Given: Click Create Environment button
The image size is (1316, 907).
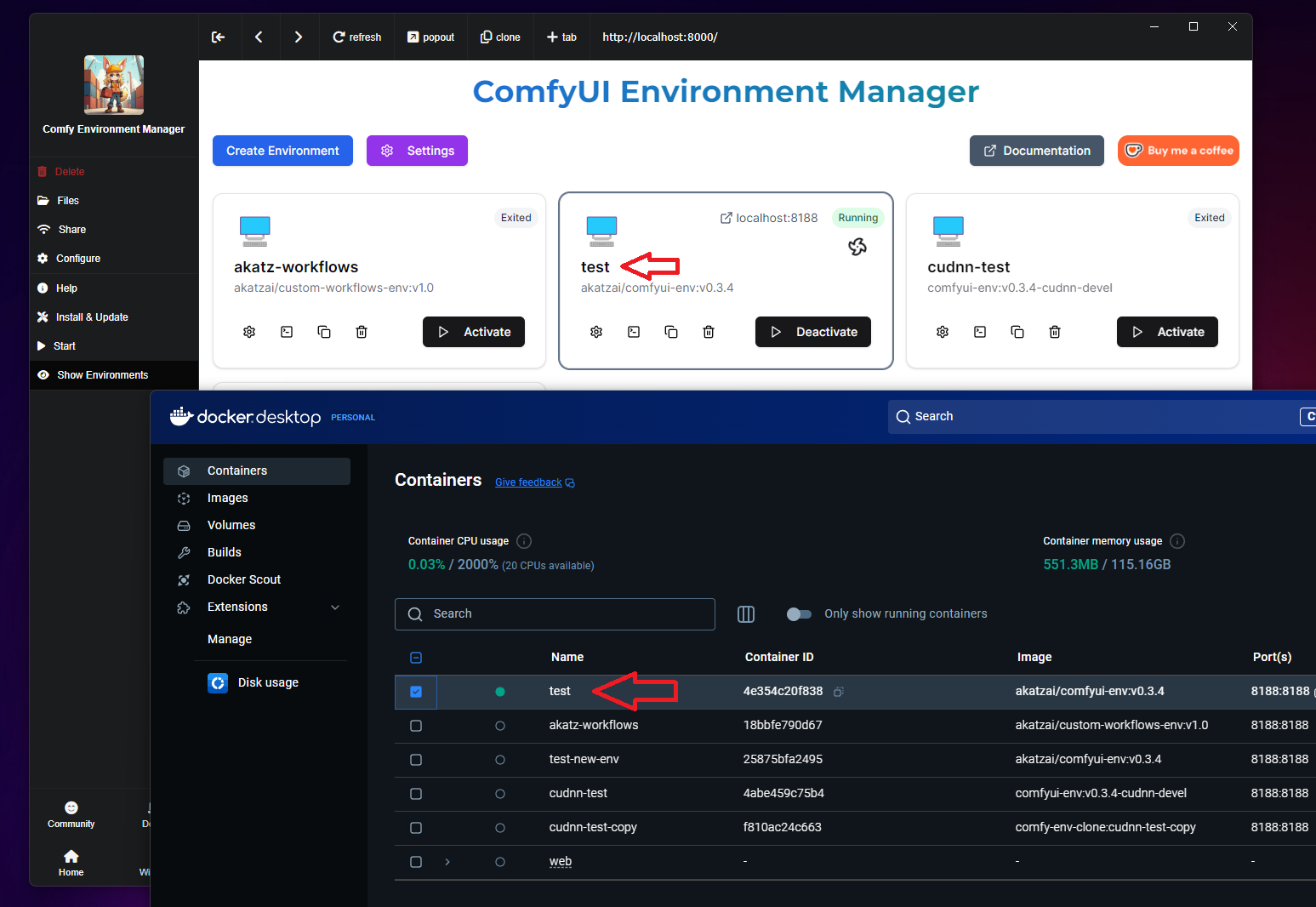Looking at the screenshot, I should [x=282, y=151].
